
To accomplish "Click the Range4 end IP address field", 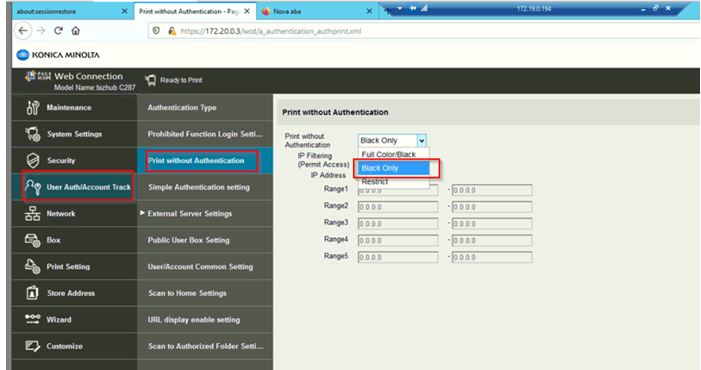I will pos(492,240).
